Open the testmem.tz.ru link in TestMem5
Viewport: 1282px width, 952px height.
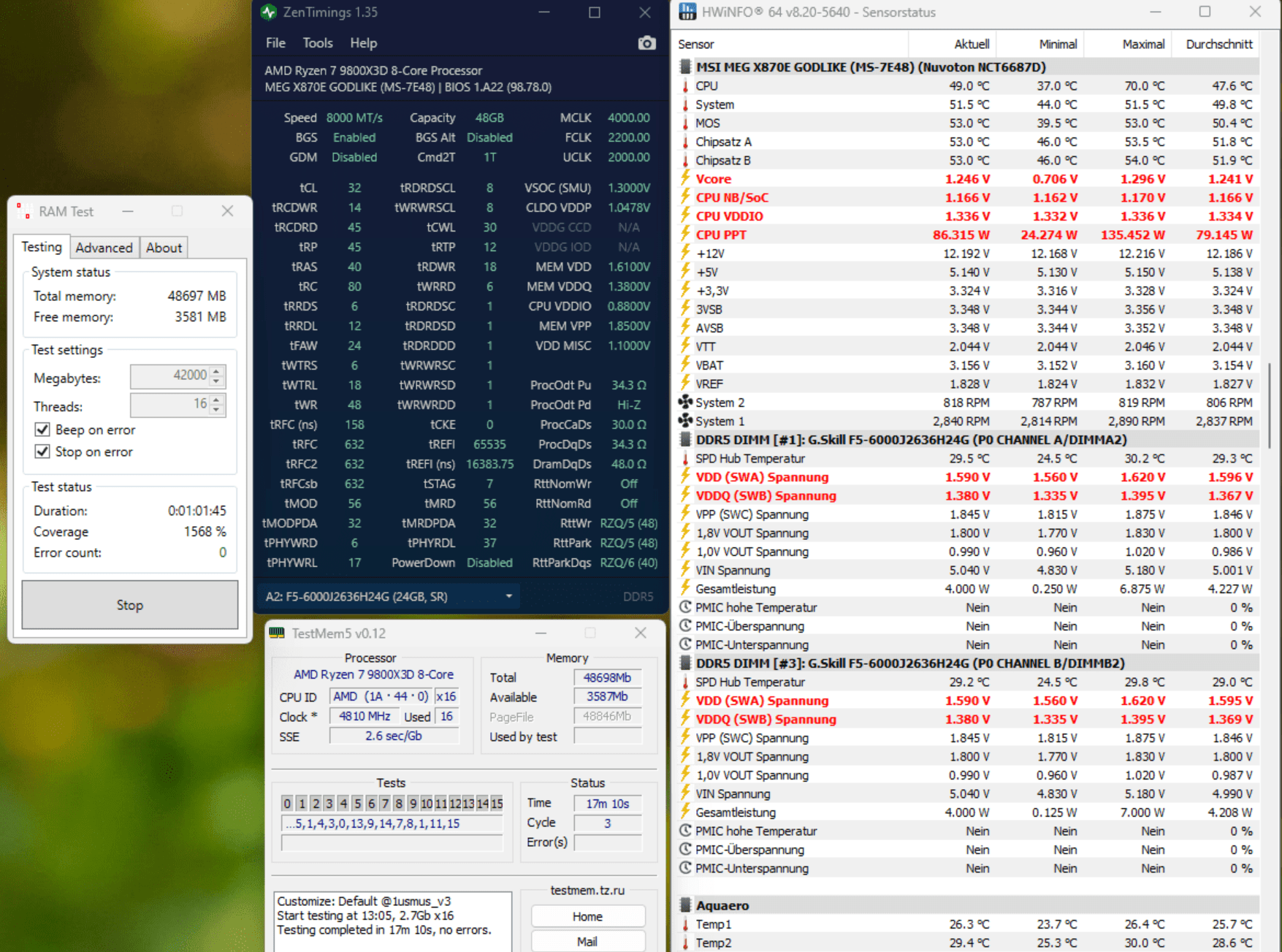(x=587, y=891)
